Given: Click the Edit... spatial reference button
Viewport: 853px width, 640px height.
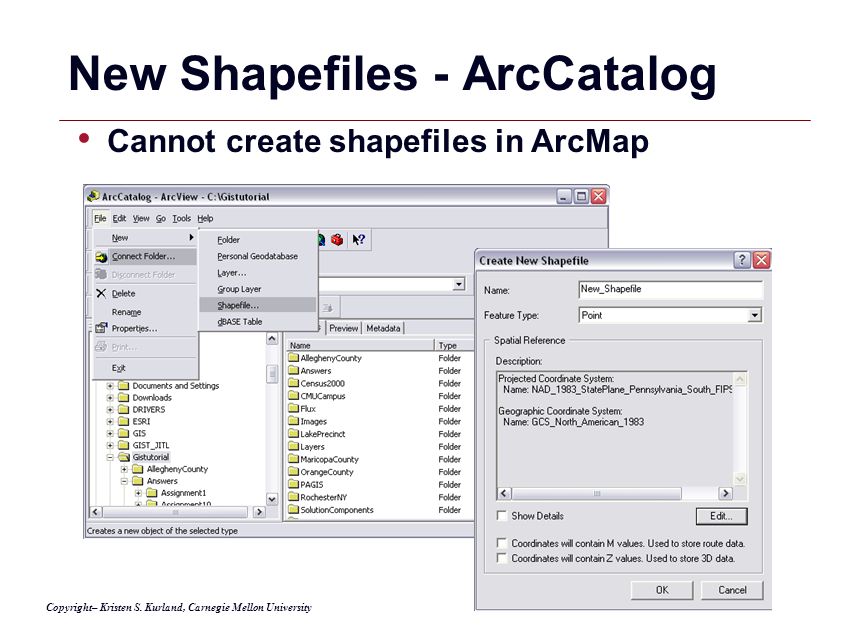Looking at the screenshot, I should [721, 516].
